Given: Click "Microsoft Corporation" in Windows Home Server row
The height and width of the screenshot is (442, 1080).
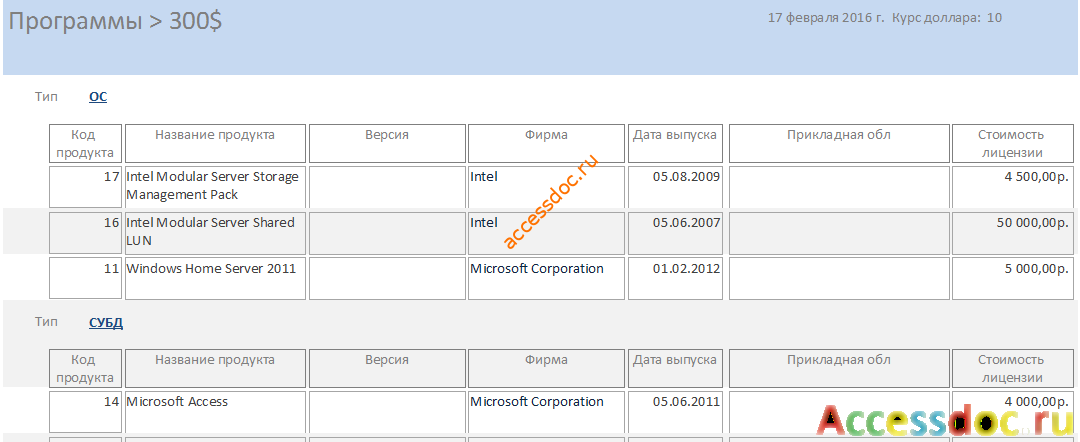Looking at the screenshot, I should coord(547,279).
